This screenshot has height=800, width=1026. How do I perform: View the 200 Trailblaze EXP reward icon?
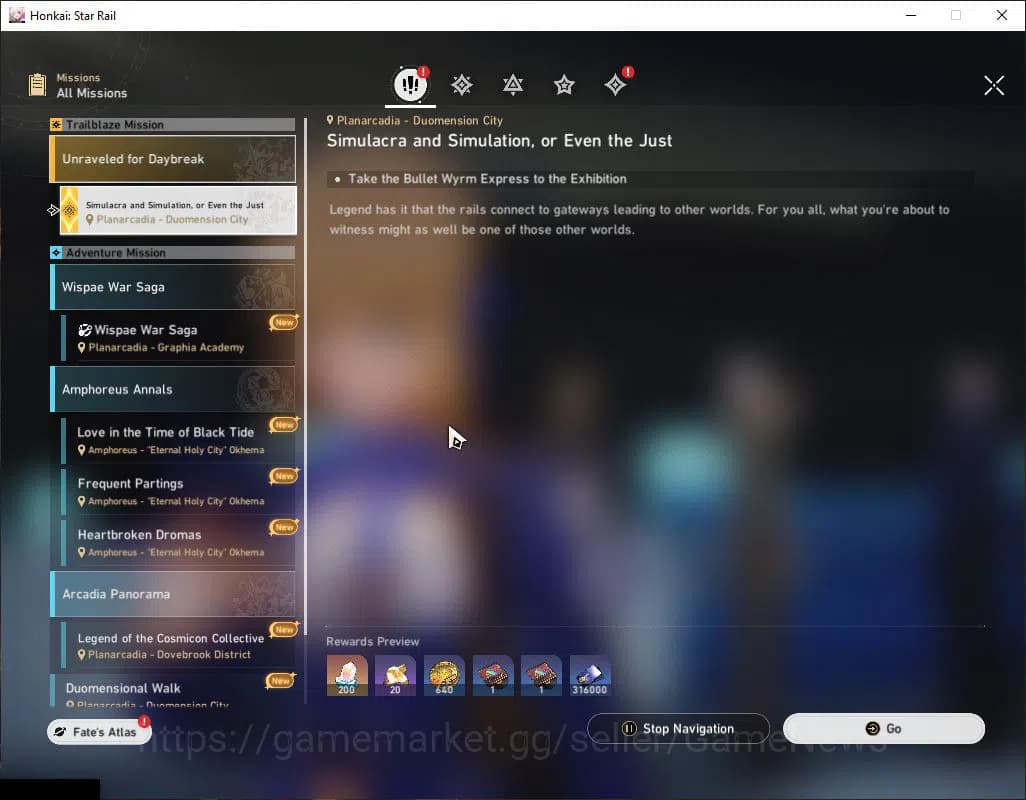pyautogui.click(x=347, y=675)
